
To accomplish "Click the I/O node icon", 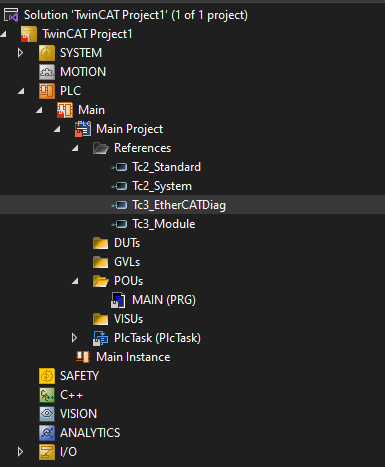I will [x=47, y=452].
